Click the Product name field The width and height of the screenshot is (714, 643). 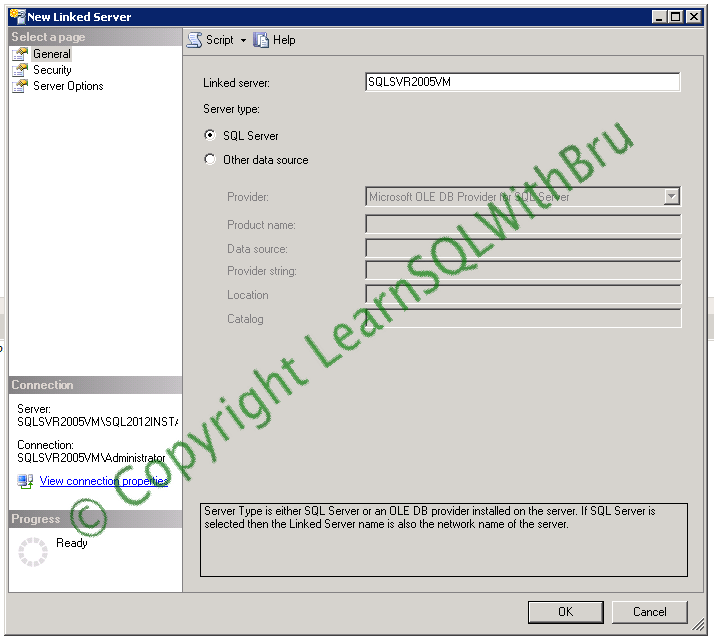coord(523,225)
